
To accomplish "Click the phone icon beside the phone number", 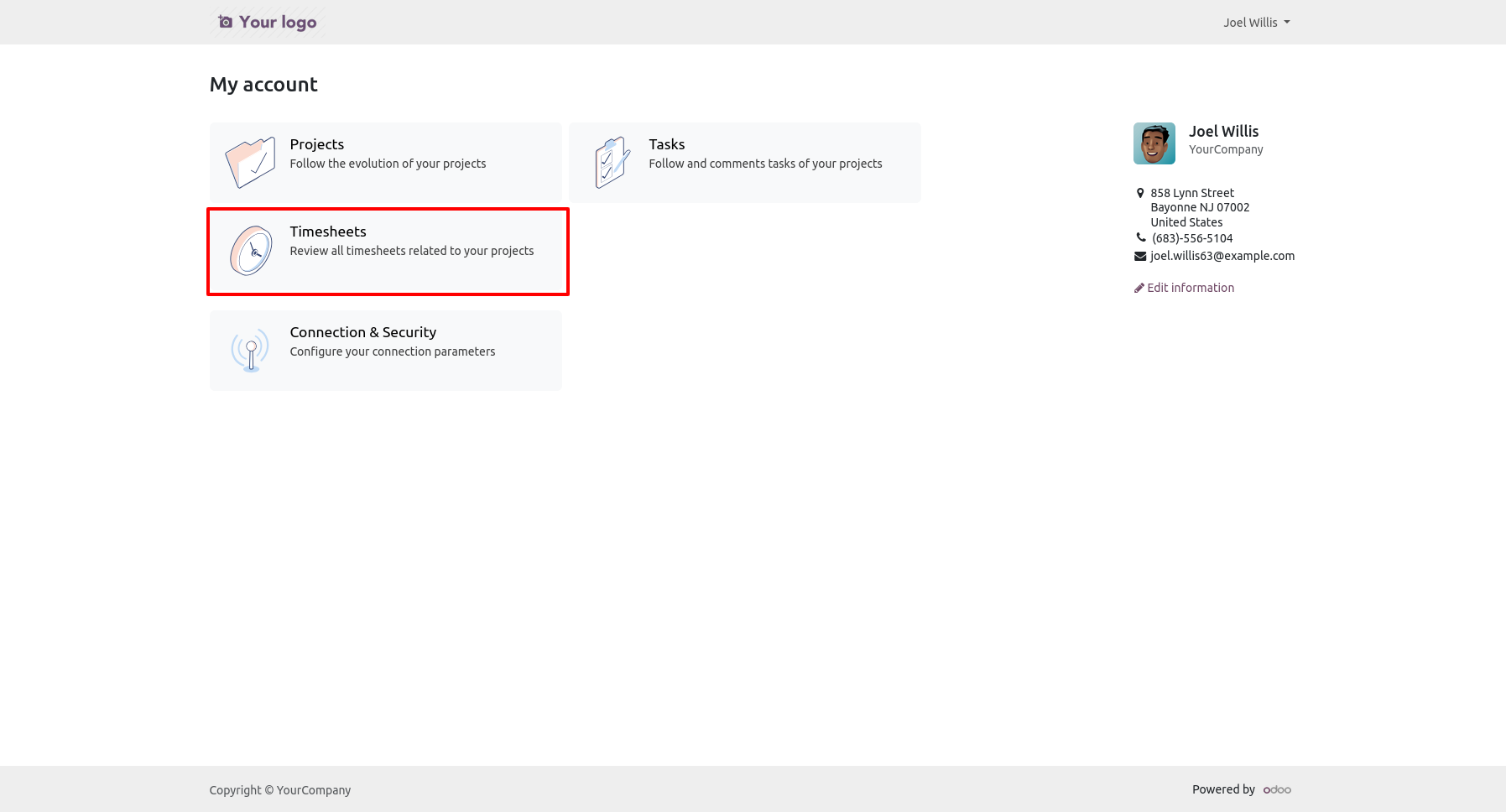I will 1140,237.
